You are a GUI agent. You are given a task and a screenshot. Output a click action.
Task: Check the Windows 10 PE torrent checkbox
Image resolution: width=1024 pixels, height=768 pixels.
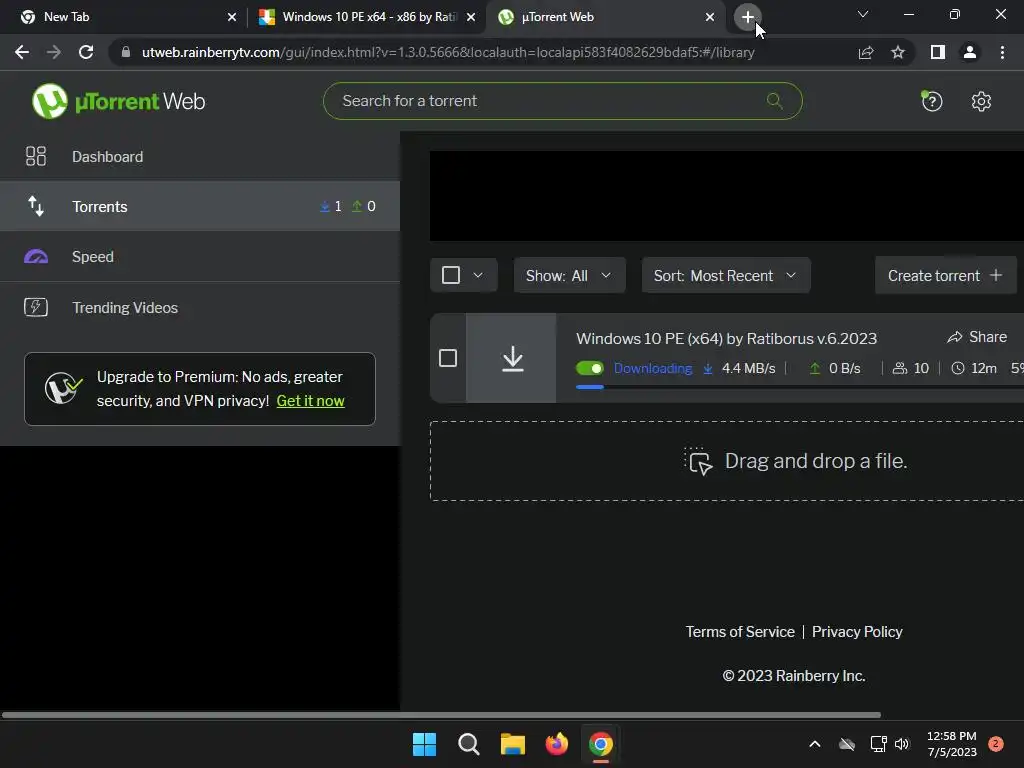click(448, 358)
